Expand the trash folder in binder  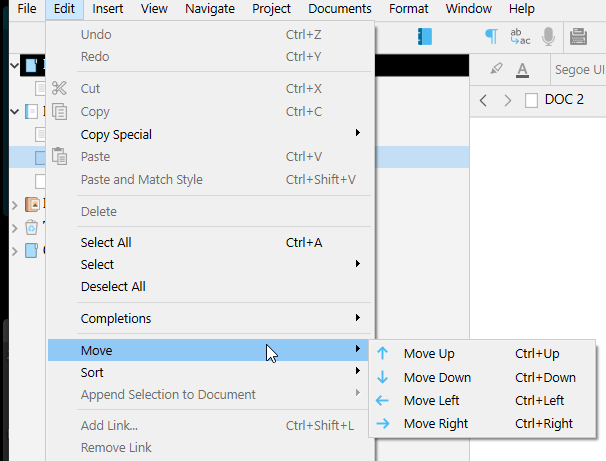point(14,227)
